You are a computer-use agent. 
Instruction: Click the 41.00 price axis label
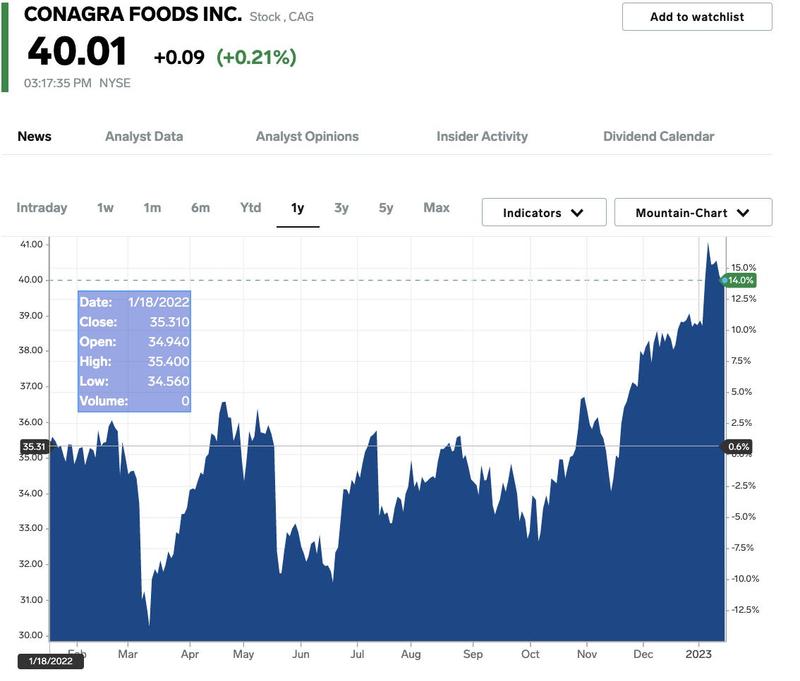click(x=31, y=244)
